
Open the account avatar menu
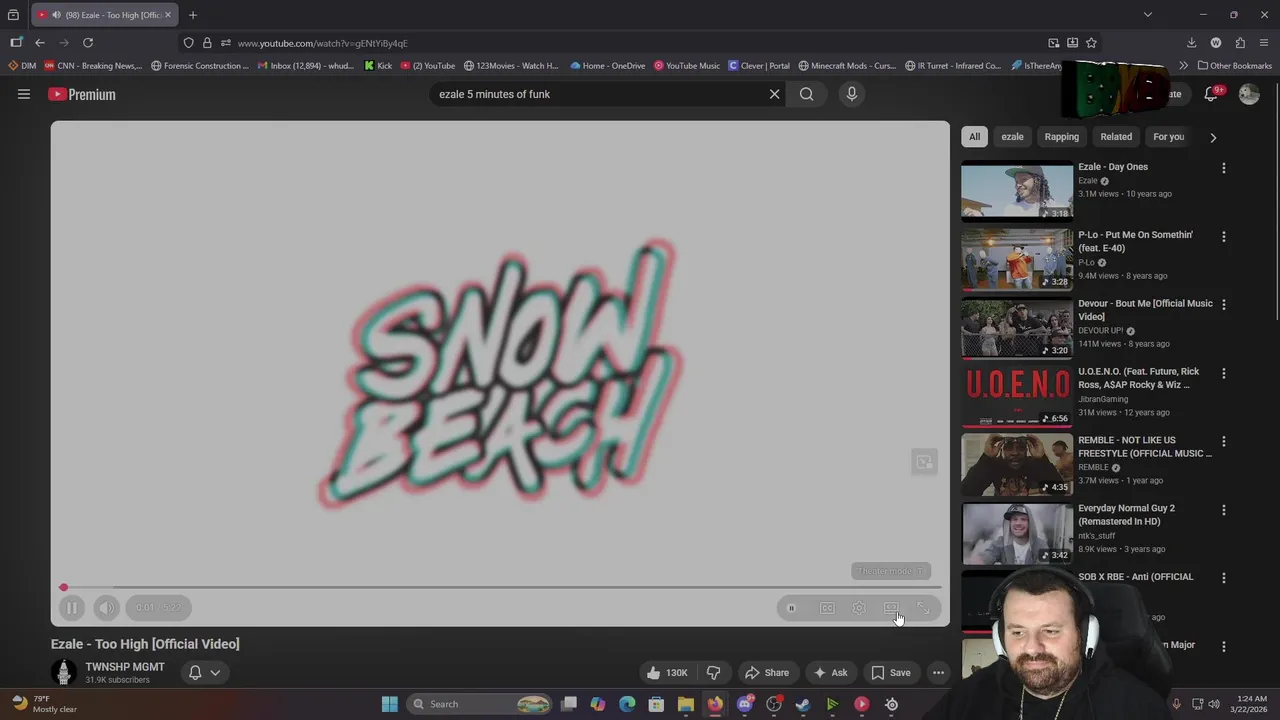[x=1249, y=94]
